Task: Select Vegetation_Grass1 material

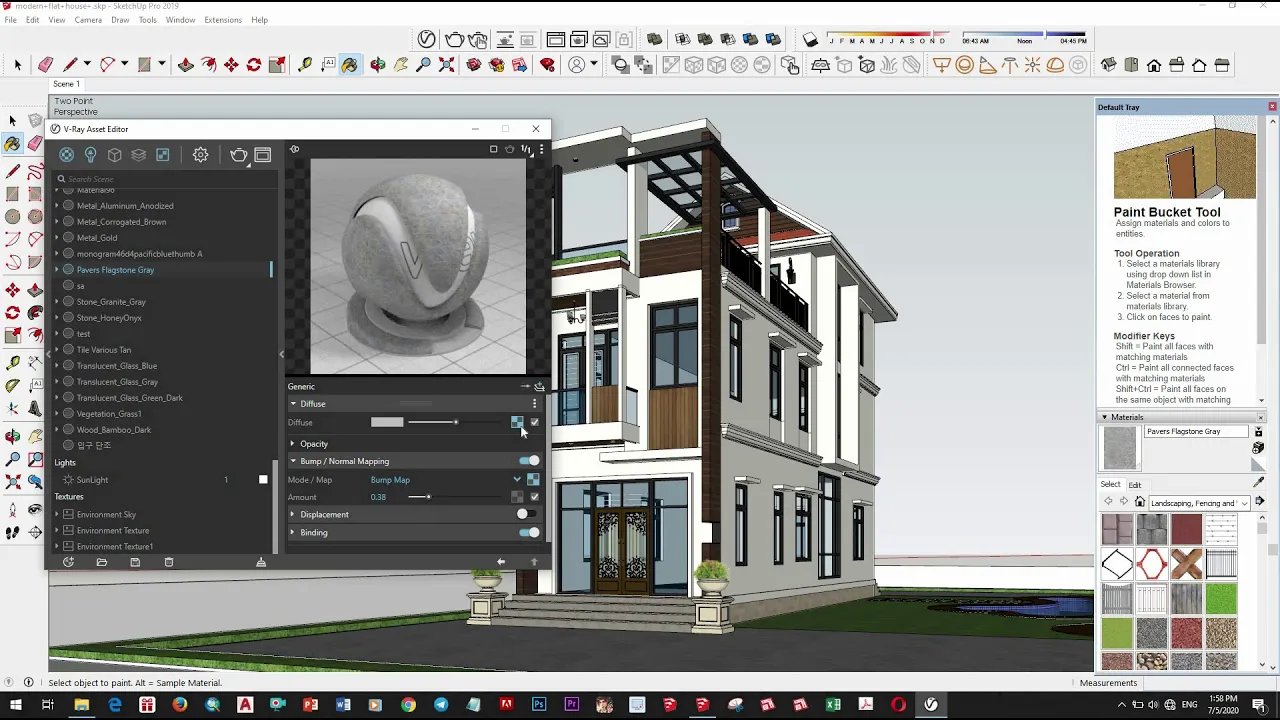Action: pyautogui.click(x=109, y=414)
